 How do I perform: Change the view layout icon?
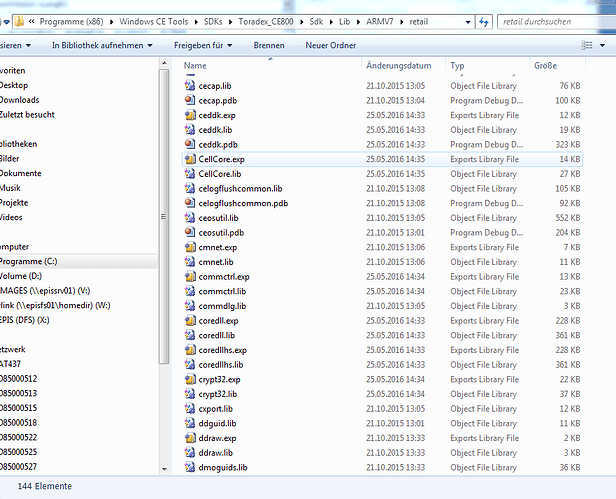(587, 46)
